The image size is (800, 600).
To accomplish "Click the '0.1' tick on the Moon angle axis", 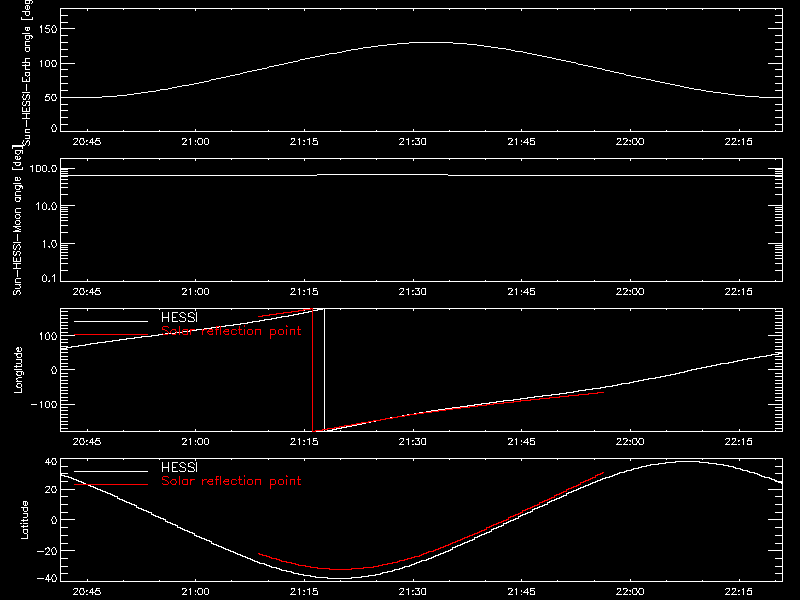I will 49,278.
